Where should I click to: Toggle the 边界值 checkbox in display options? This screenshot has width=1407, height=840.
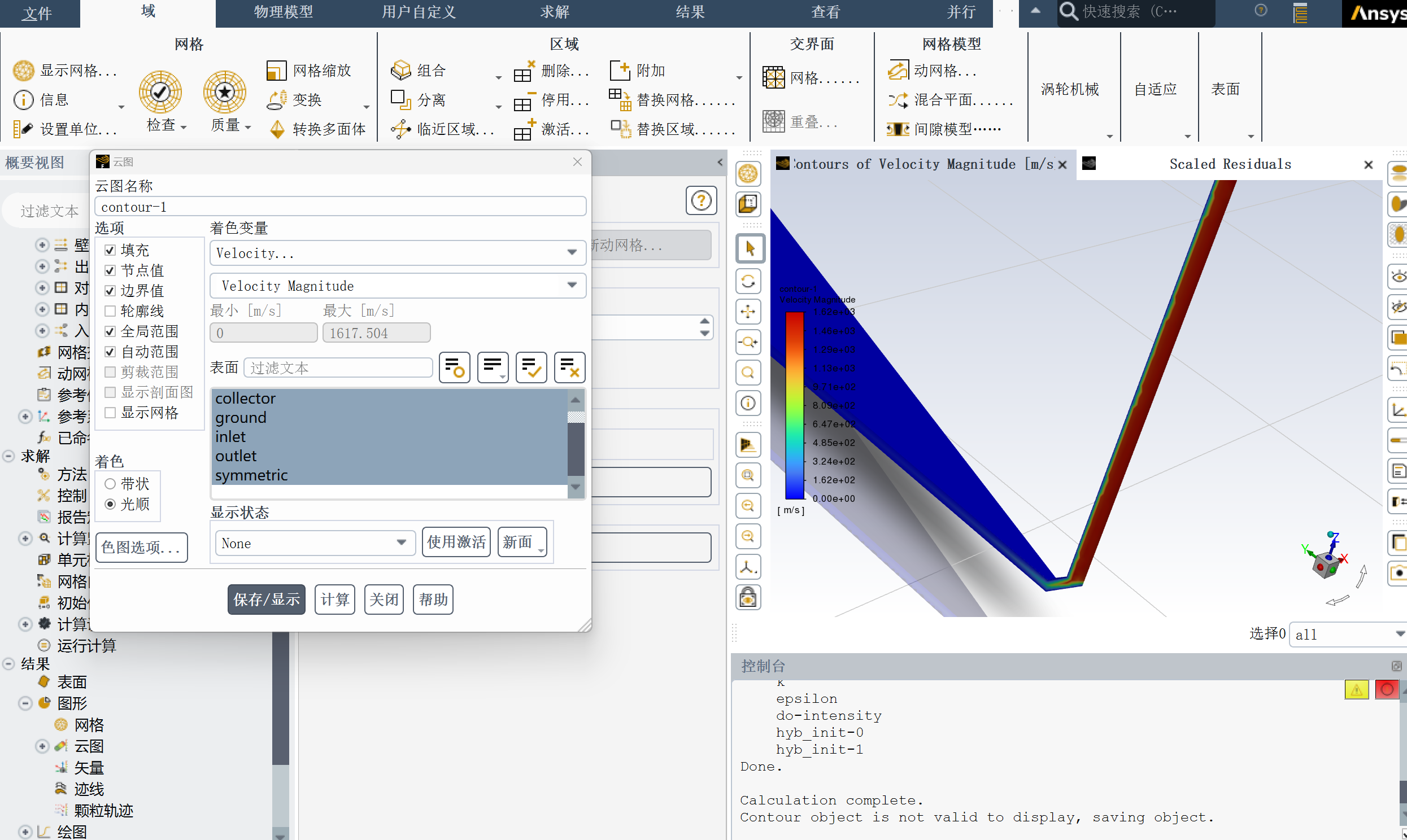[110, 290]
